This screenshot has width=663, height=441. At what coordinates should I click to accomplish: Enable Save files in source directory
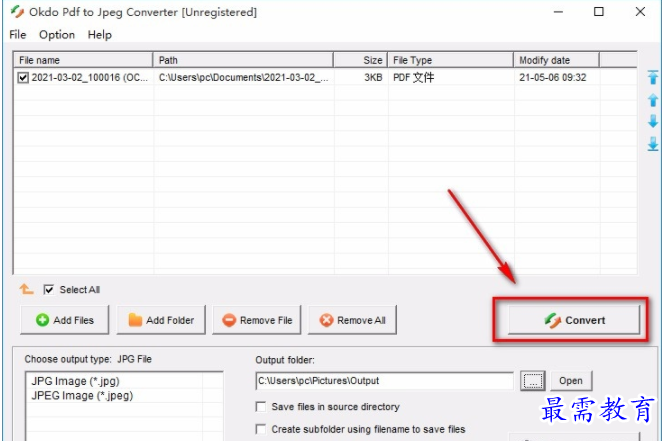pos(261,407)
